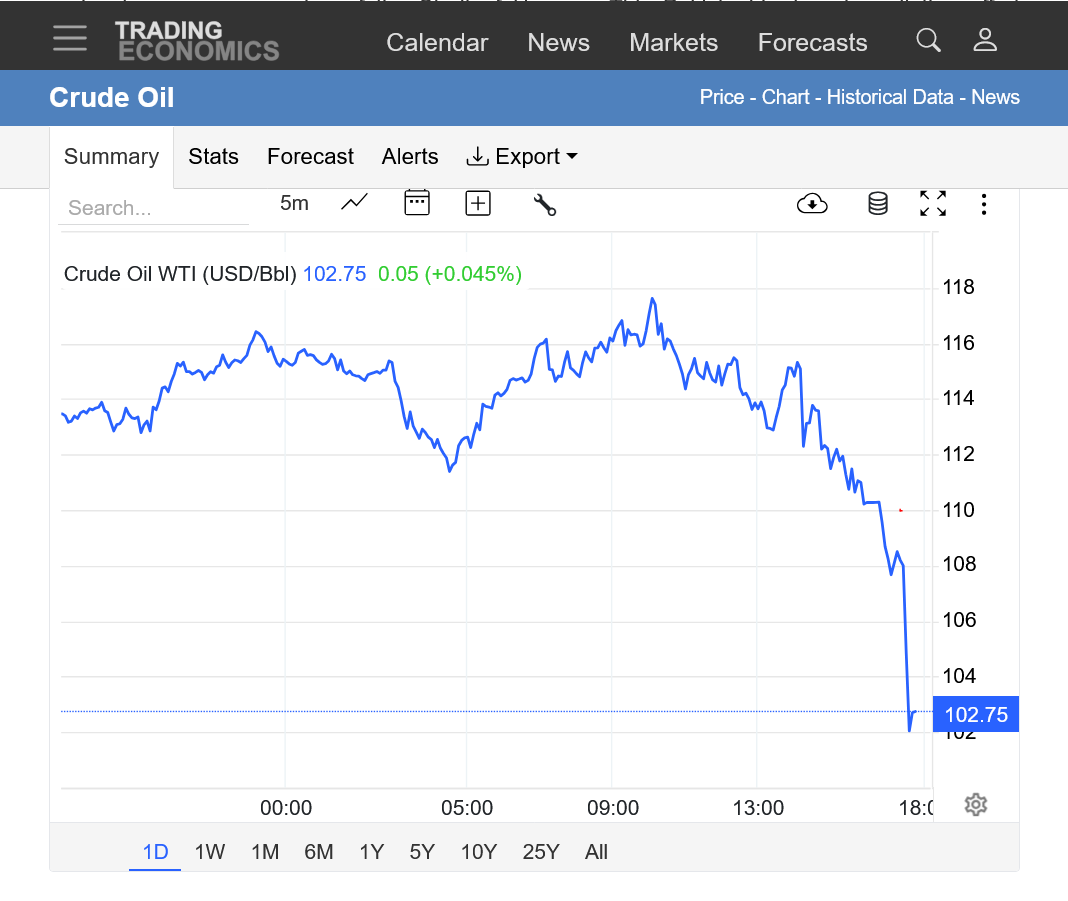Open the hamburger navigation menu
This screenshot has width=1068, height=901.
[70, 38]
